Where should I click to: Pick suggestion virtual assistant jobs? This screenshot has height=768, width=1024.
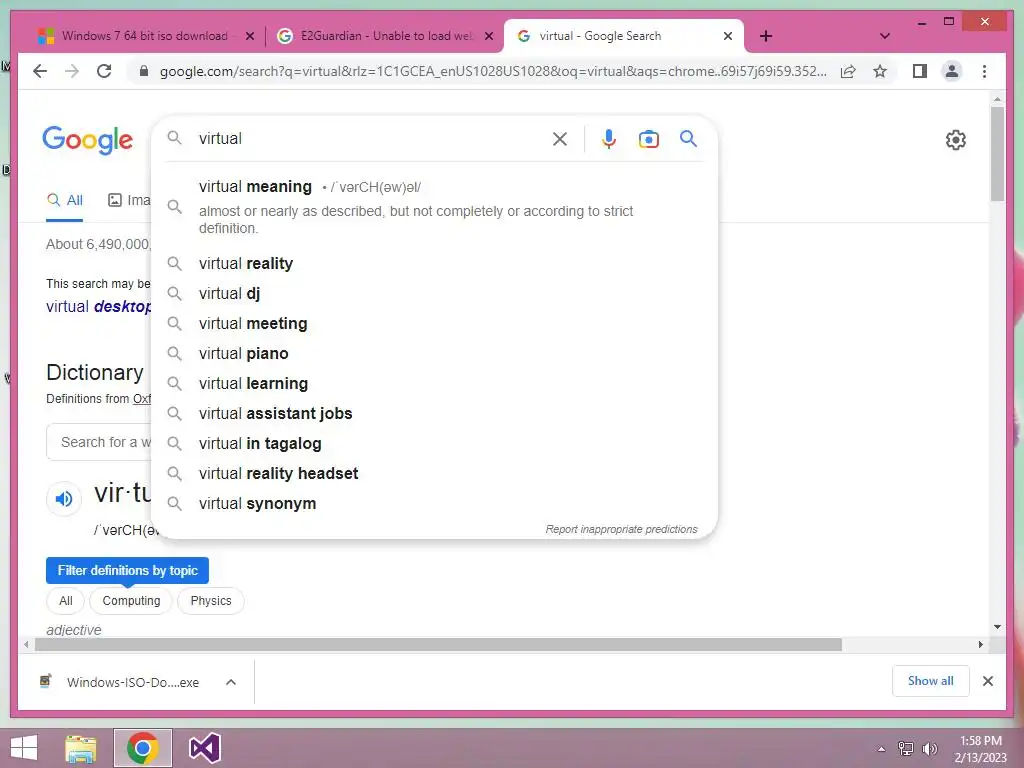click(434, 413)
